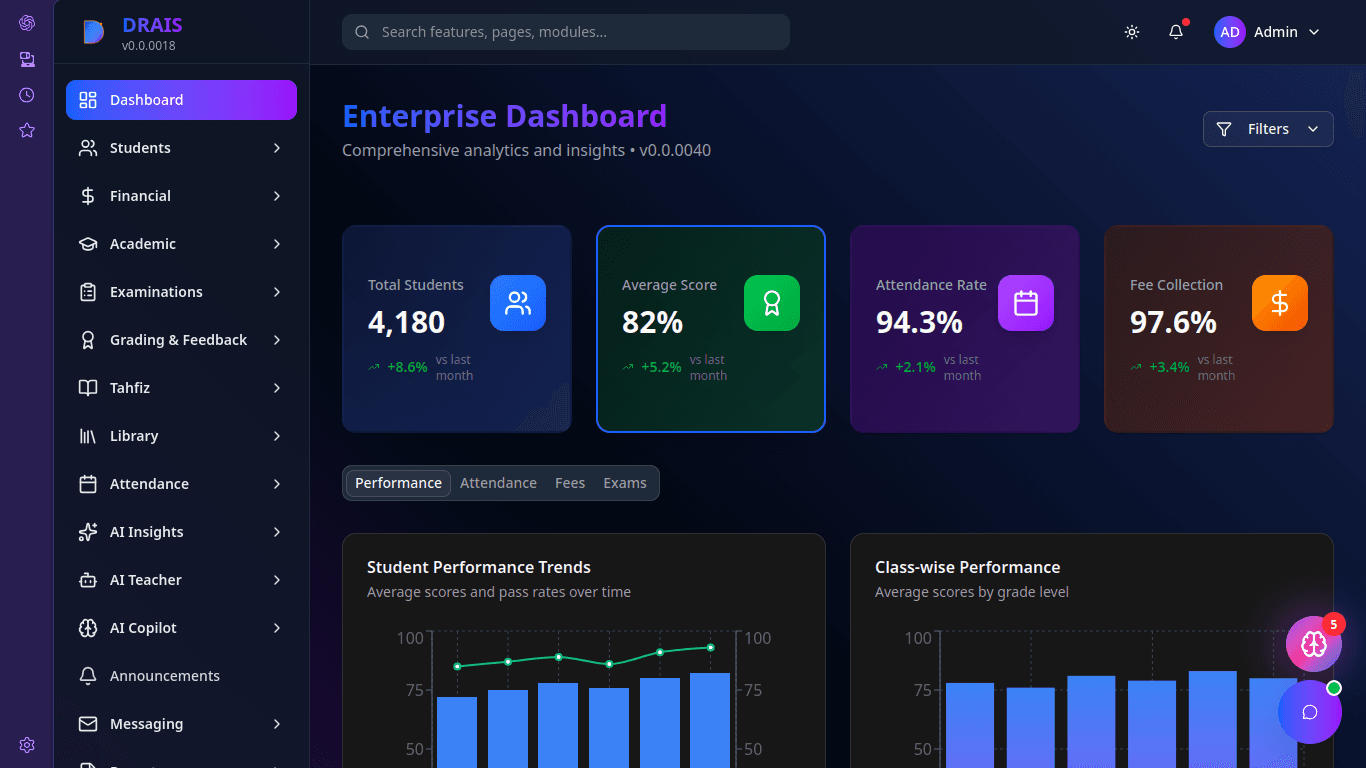The image size is (1366, 768).
Task: Click the notification bell icon
Action: click(1175, 31)
